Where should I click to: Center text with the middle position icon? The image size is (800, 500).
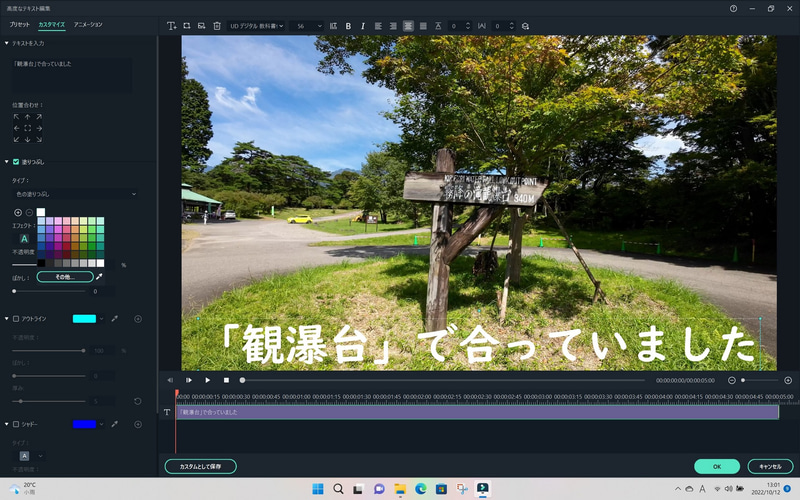click(28, 128)
